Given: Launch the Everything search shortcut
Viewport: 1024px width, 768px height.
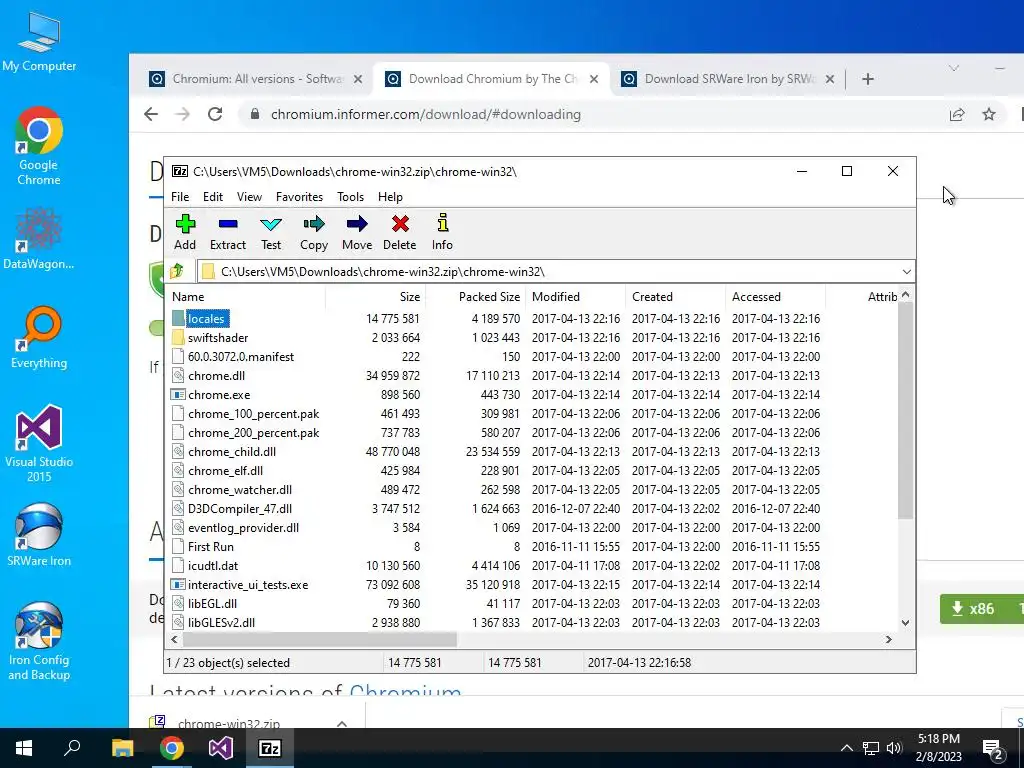Looking at the screenshot, I should click(39, 338).
